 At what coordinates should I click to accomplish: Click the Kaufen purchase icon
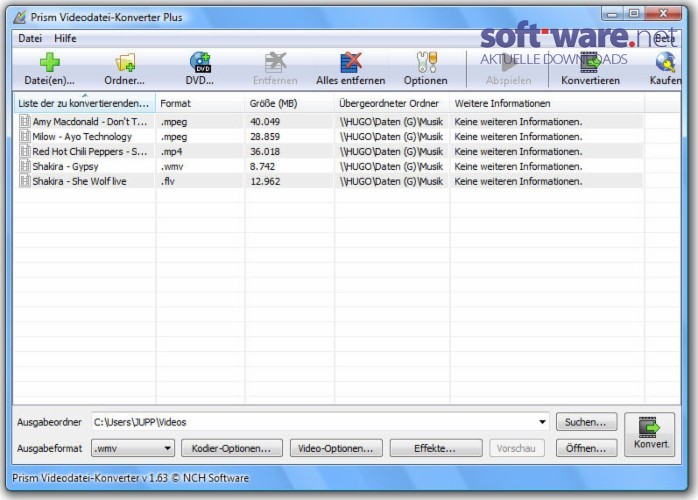point(666,62)
